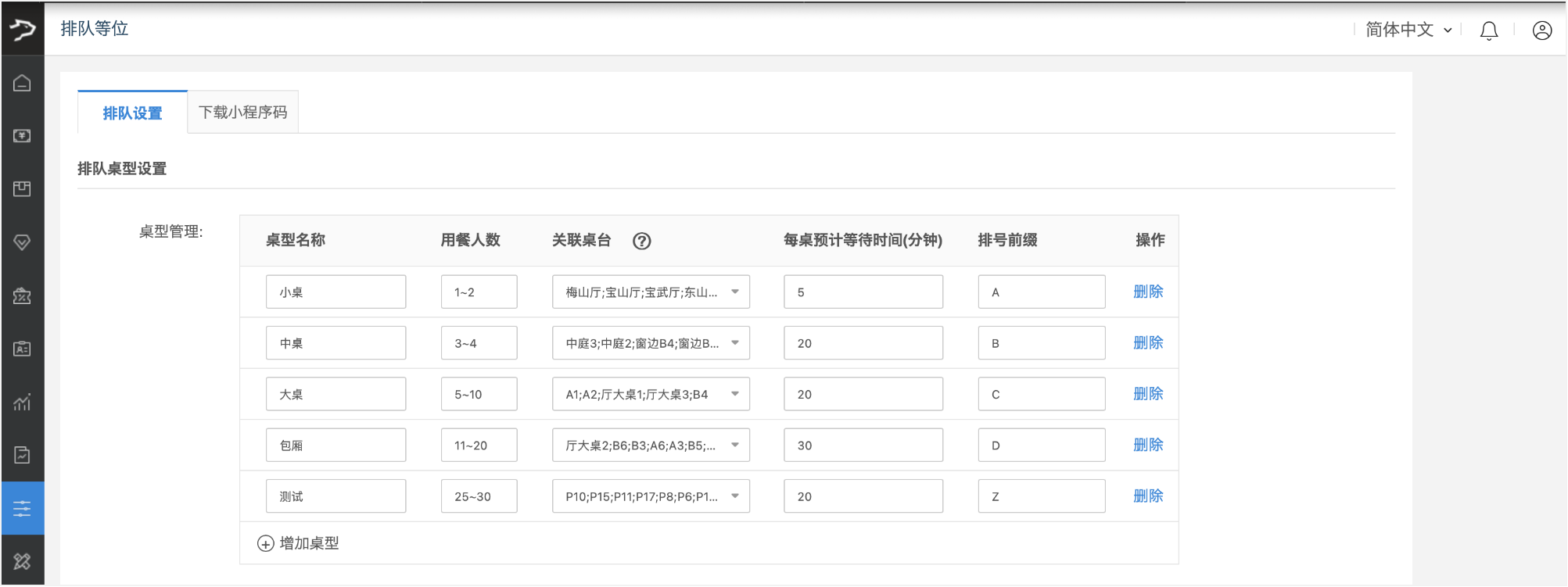Open the user account profile icon
Screen dimensions: 1568x587
1541,30
